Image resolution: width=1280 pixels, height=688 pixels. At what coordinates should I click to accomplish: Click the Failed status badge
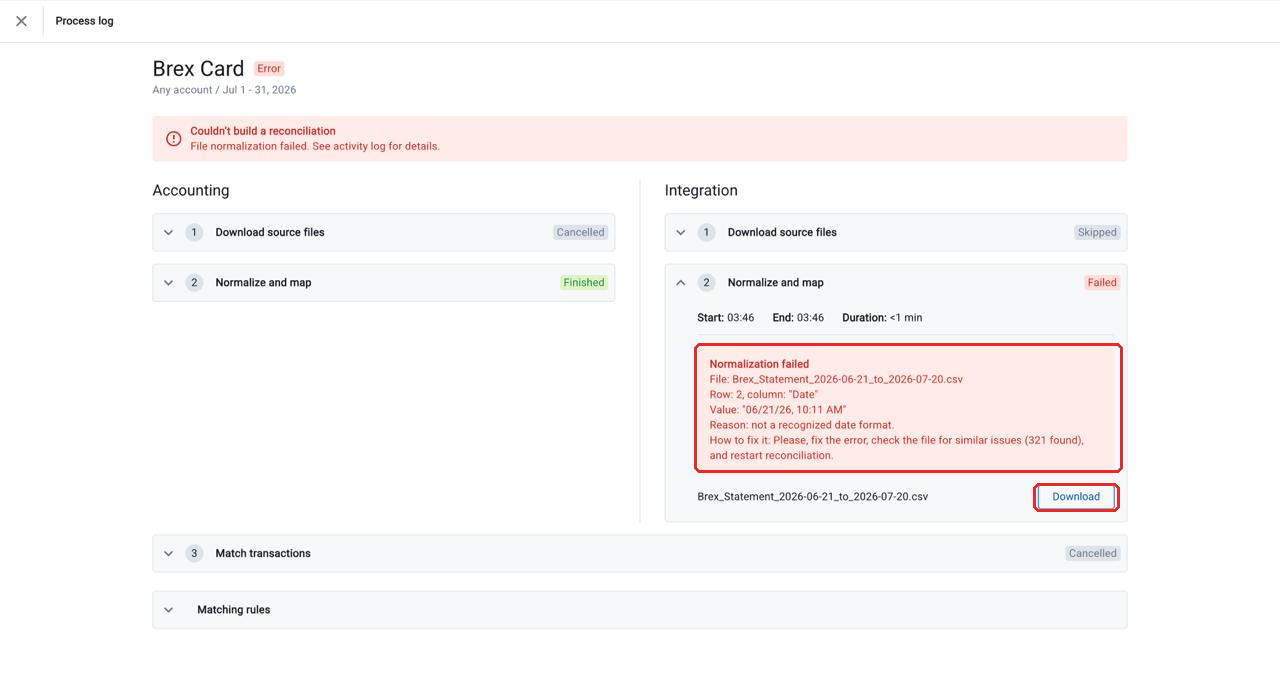click(1102, 283)
